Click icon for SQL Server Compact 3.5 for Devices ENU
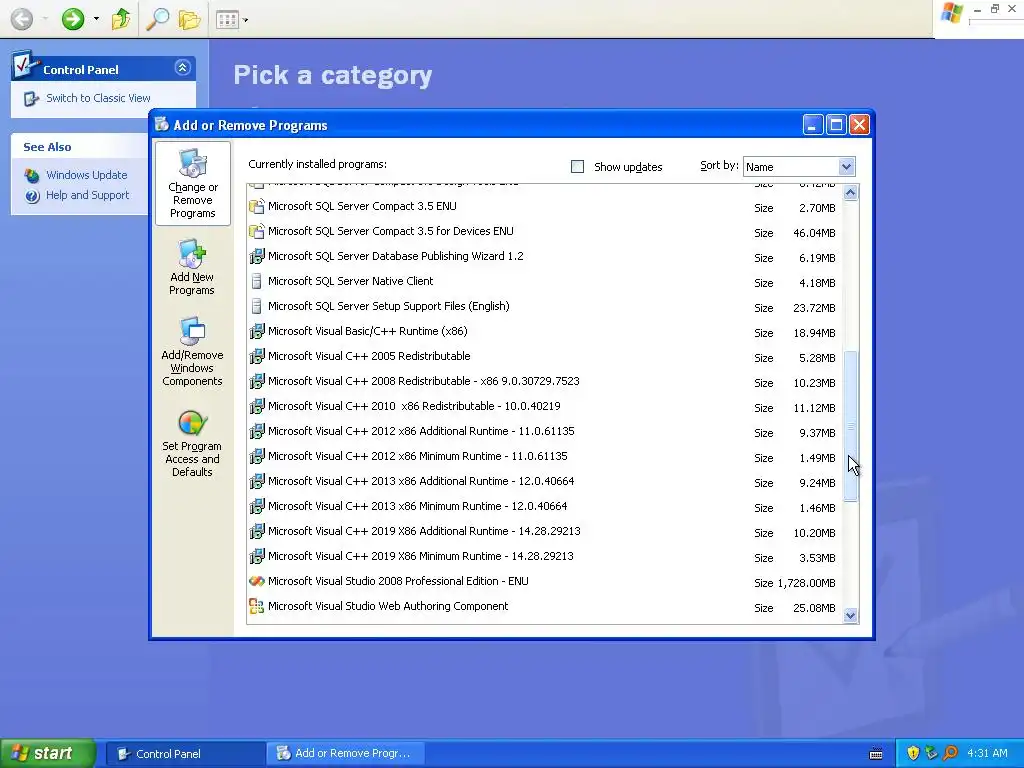Image resolution: width=1024 pixels, height=768 pixels. [257, 231]
